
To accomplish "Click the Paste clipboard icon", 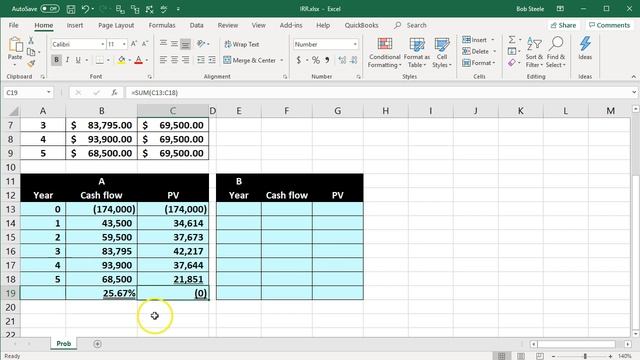I will click(15, 45).
